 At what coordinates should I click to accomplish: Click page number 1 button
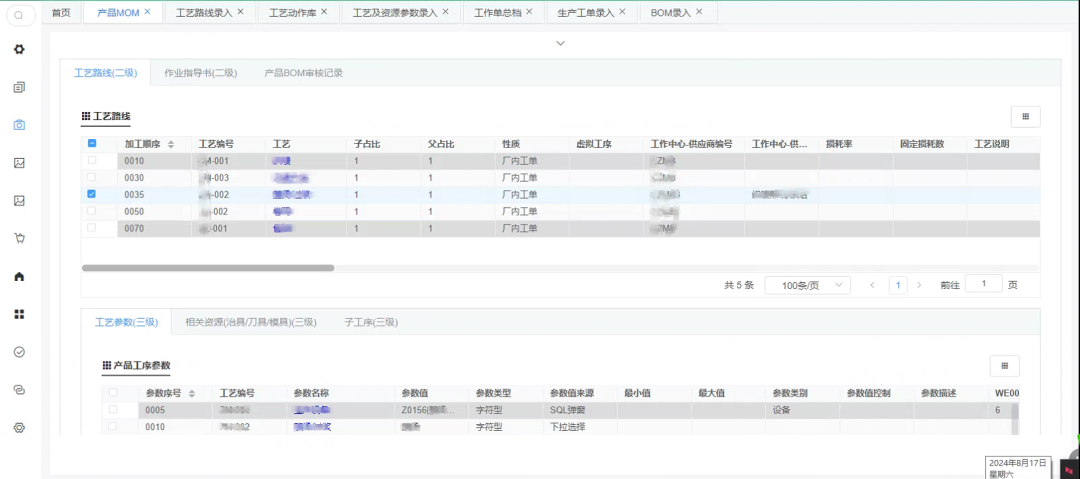[897, 285]
